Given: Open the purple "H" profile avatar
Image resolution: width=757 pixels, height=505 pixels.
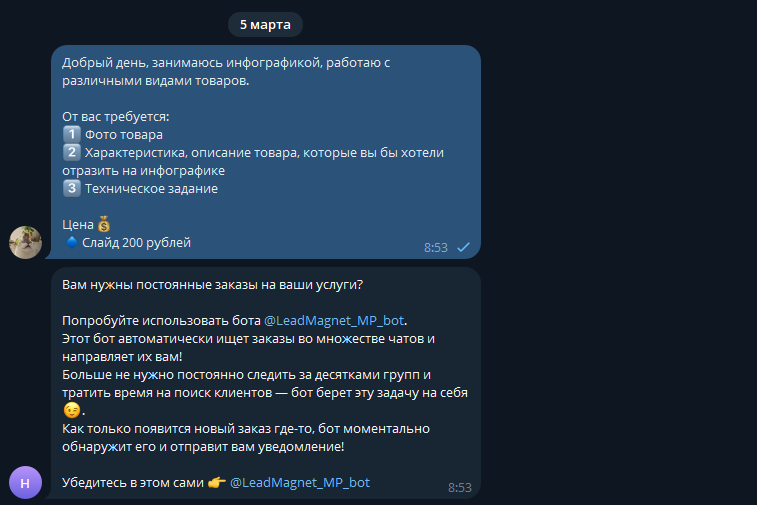Looking at the screenshot, I should click(x=26, y=482).
